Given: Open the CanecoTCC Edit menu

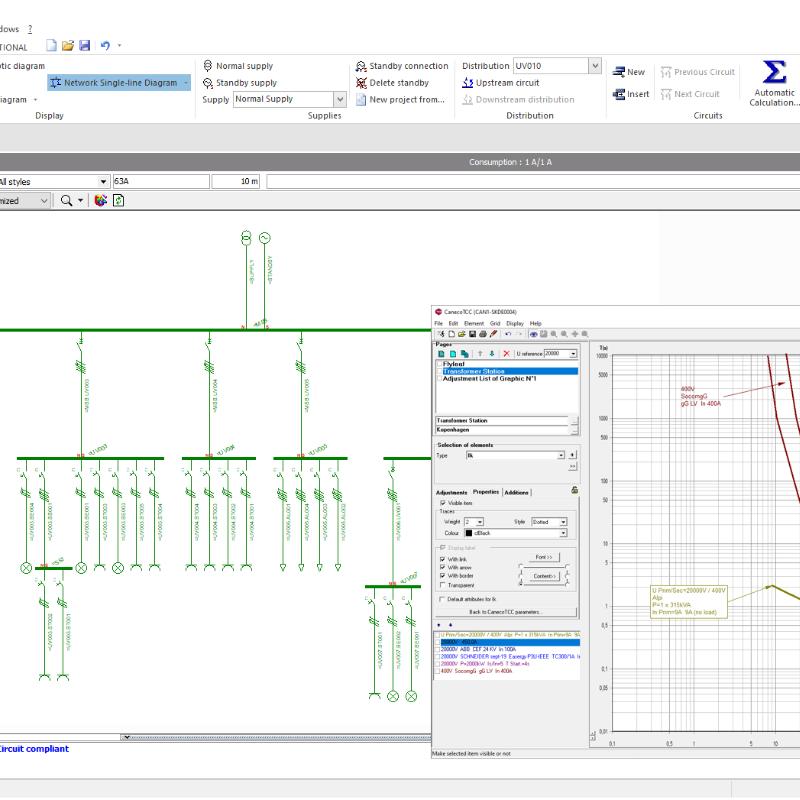Looking at the screenshot, I should 454,323.
